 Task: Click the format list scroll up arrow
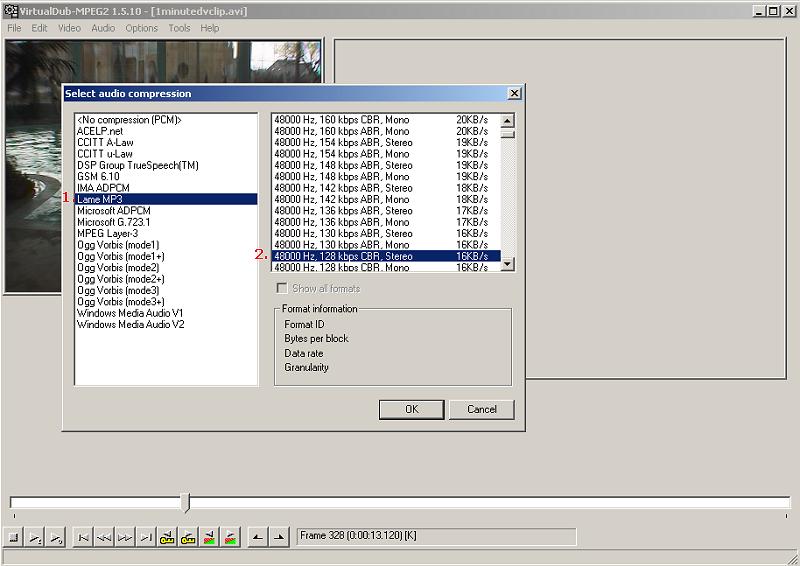pyautogui.click(x=507, y=121)
